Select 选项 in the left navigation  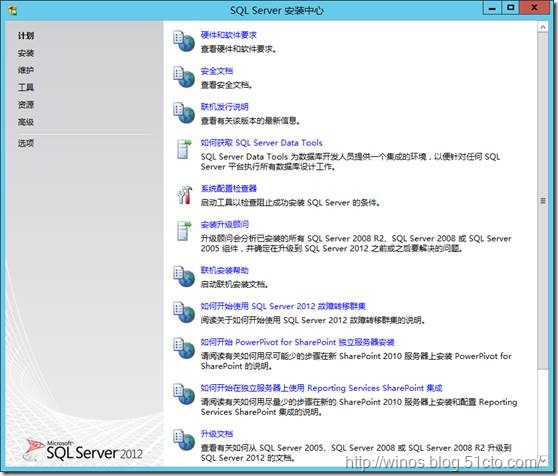[26, 143]
